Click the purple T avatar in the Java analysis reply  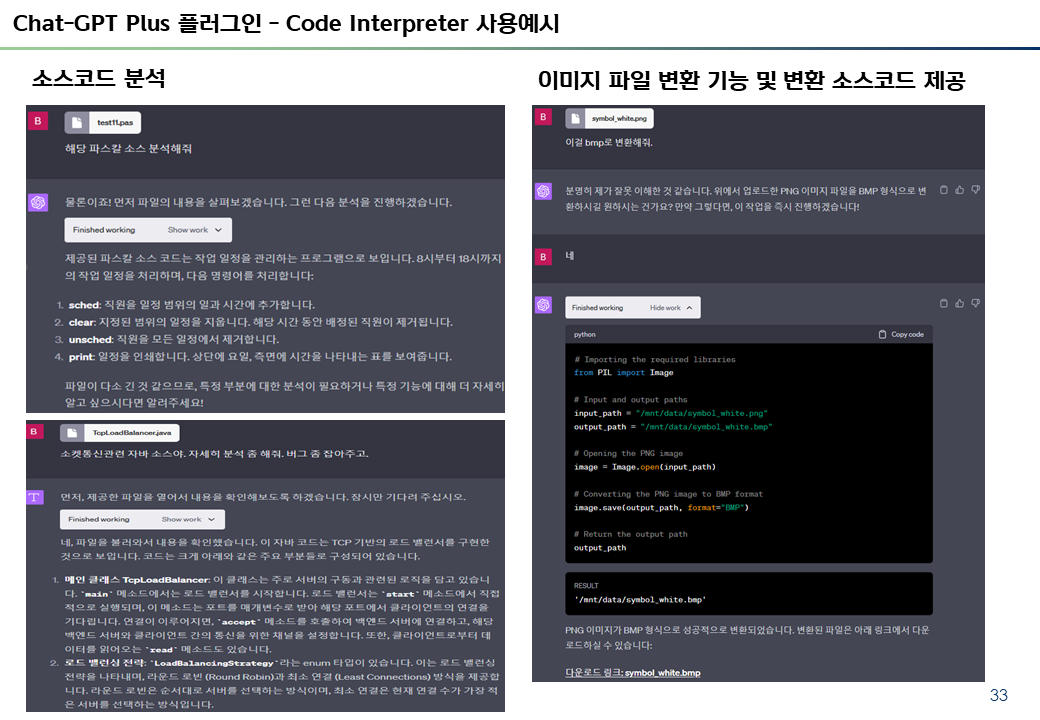point(34,497)
